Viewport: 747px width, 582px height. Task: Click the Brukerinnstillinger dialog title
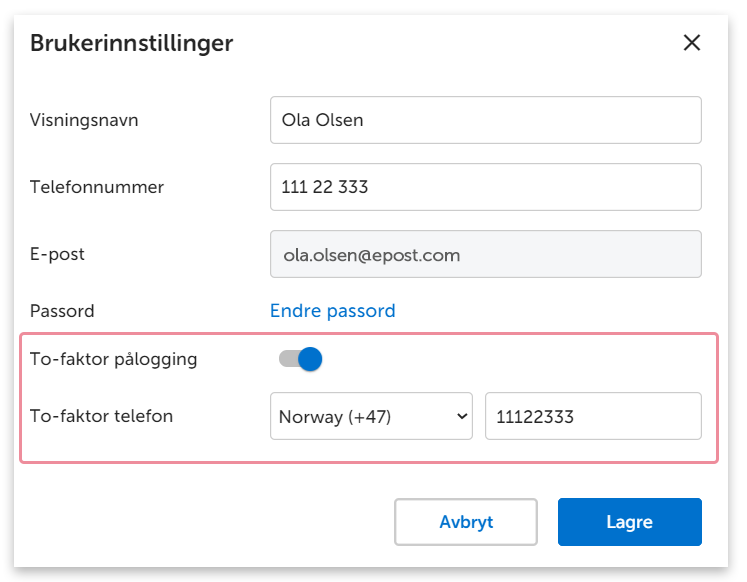[x=131, y=43]
